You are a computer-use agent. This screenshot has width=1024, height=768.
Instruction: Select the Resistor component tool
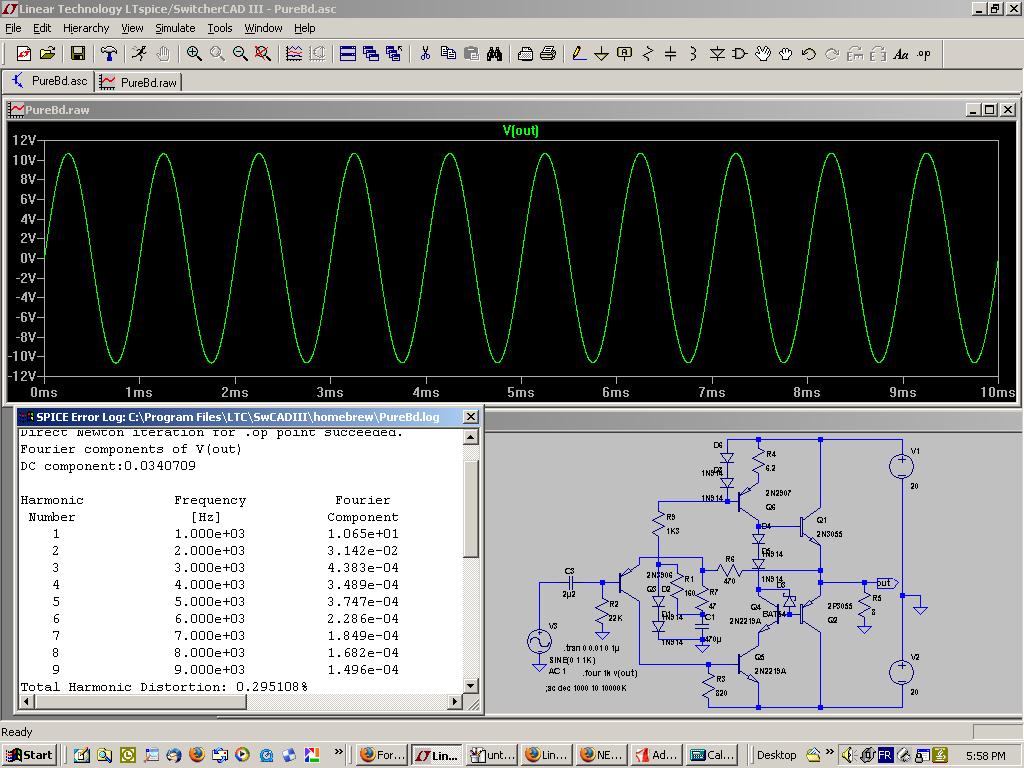(x=648, y=54)
